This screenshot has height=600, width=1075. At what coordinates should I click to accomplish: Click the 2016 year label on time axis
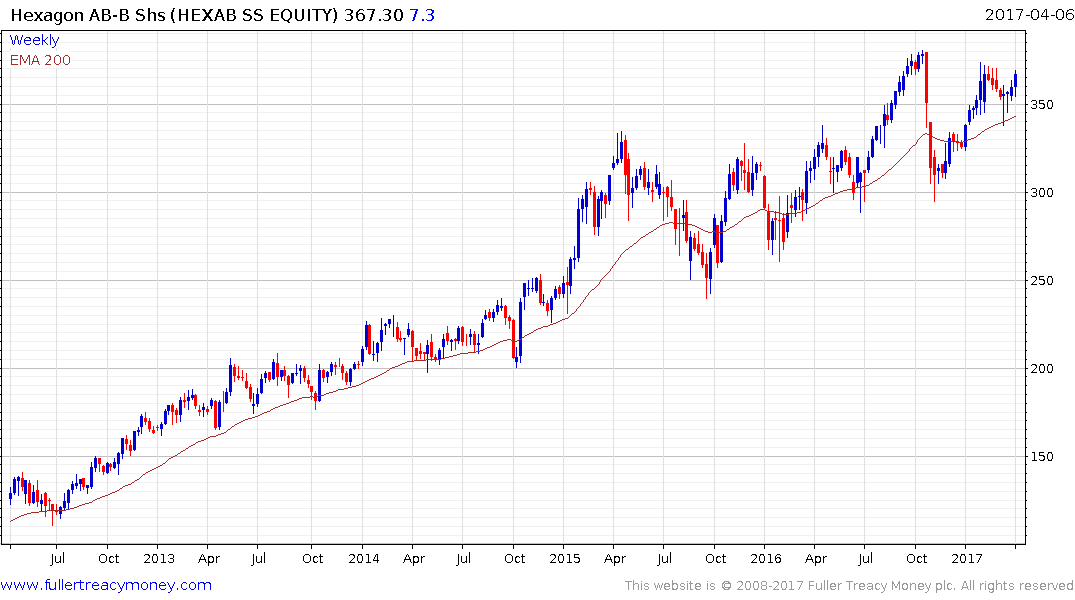click(766, 558)
